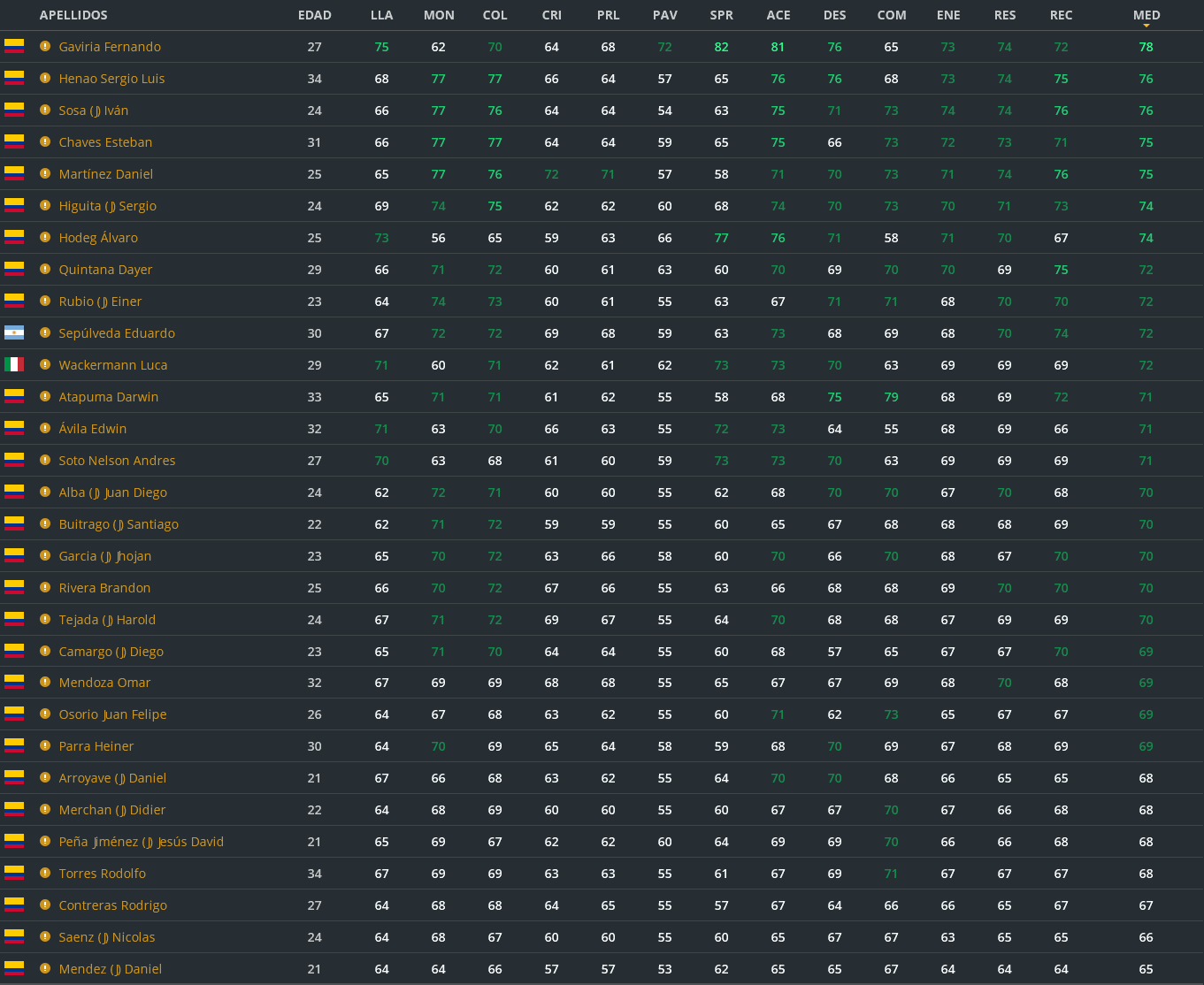
Task: Click the info icon beside Ávila Edwin
Action: (x=45, y=428)
